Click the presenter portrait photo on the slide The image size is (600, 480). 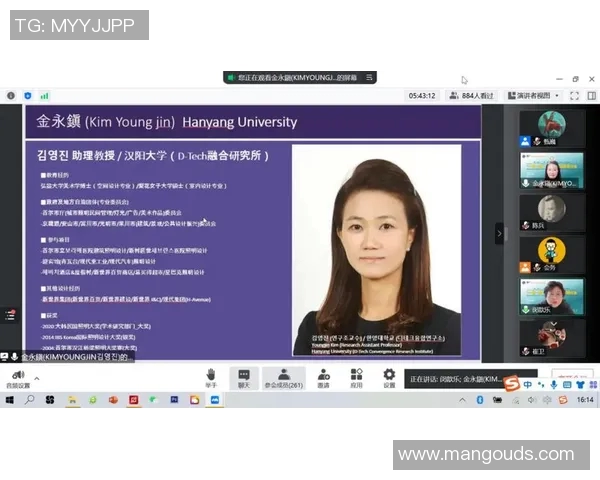point(377,250)
